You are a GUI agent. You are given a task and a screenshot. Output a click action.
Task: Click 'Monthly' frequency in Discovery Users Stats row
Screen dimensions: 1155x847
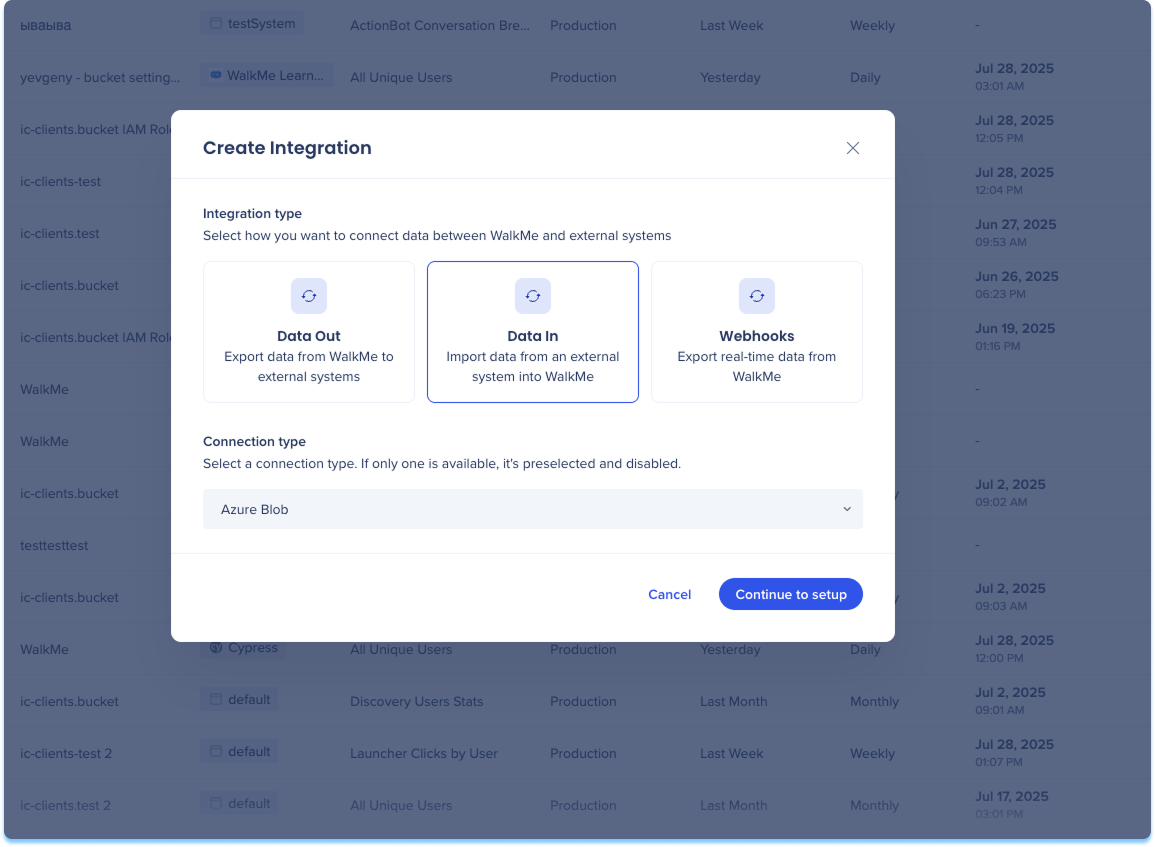tap(874, 701)
